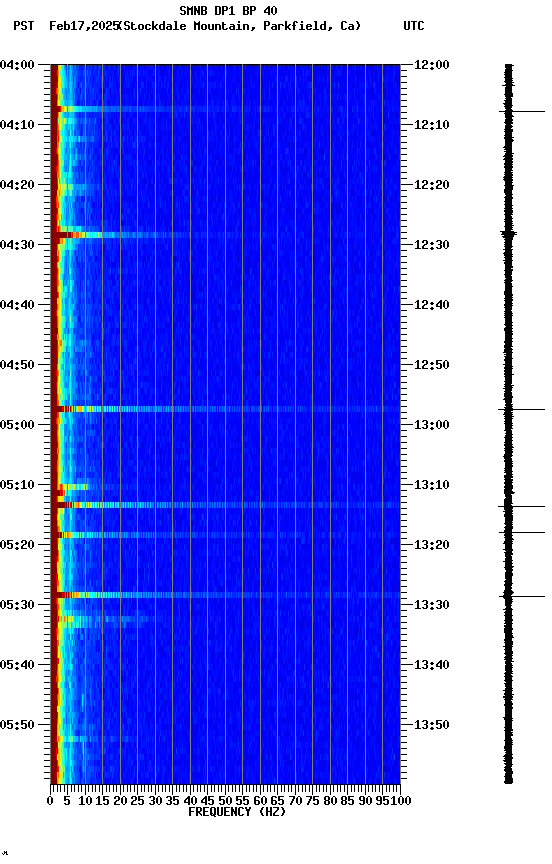The height and width of the screenshot is (864, 552).
Task: Click the 05:30 PST time label
Action: pos(17,606)
